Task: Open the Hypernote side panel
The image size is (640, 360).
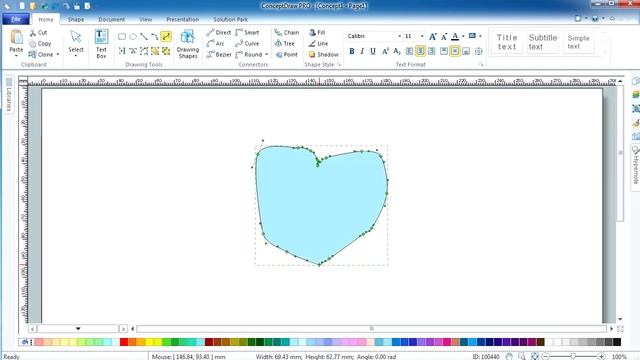Action: click(635, 167)
